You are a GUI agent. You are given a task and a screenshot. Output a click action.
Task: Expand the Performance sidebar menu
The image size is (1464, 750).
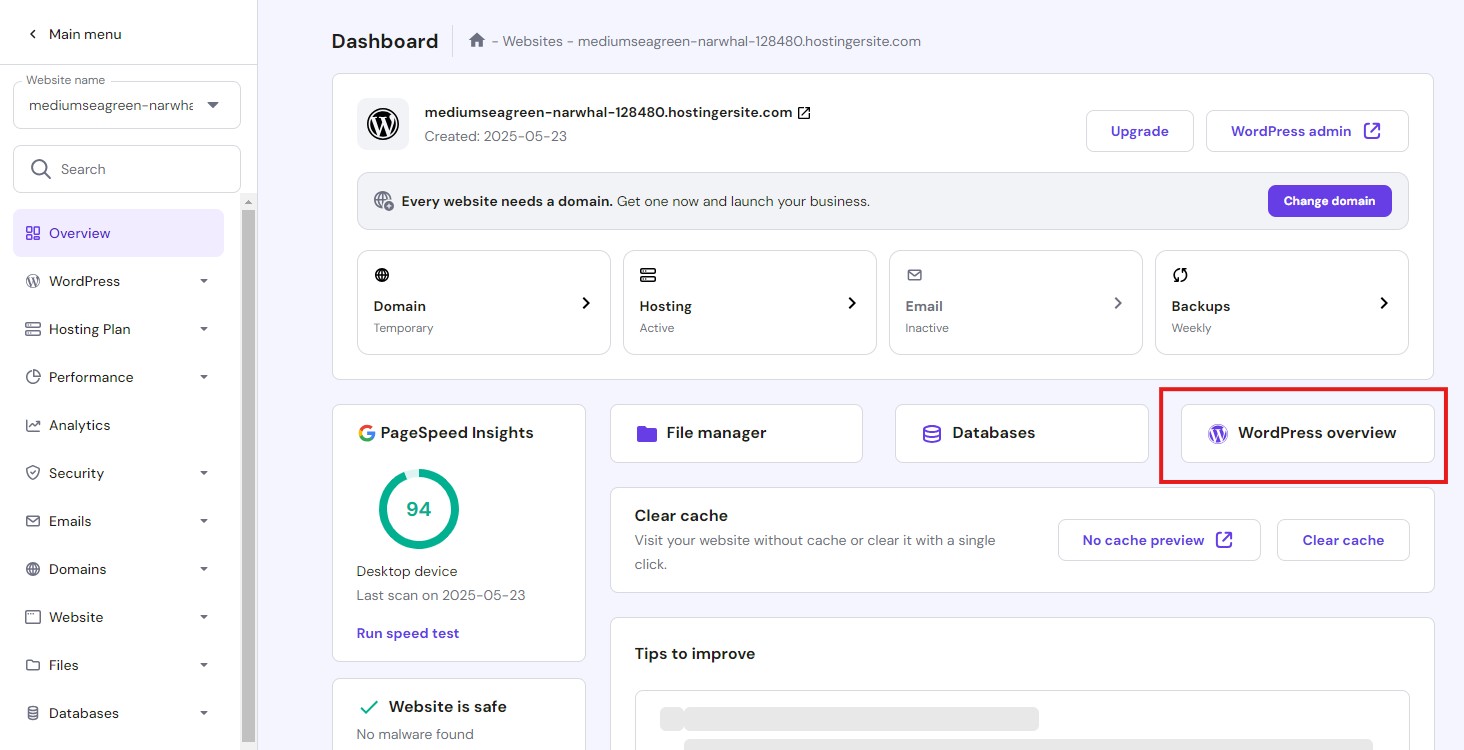(204, 377)
